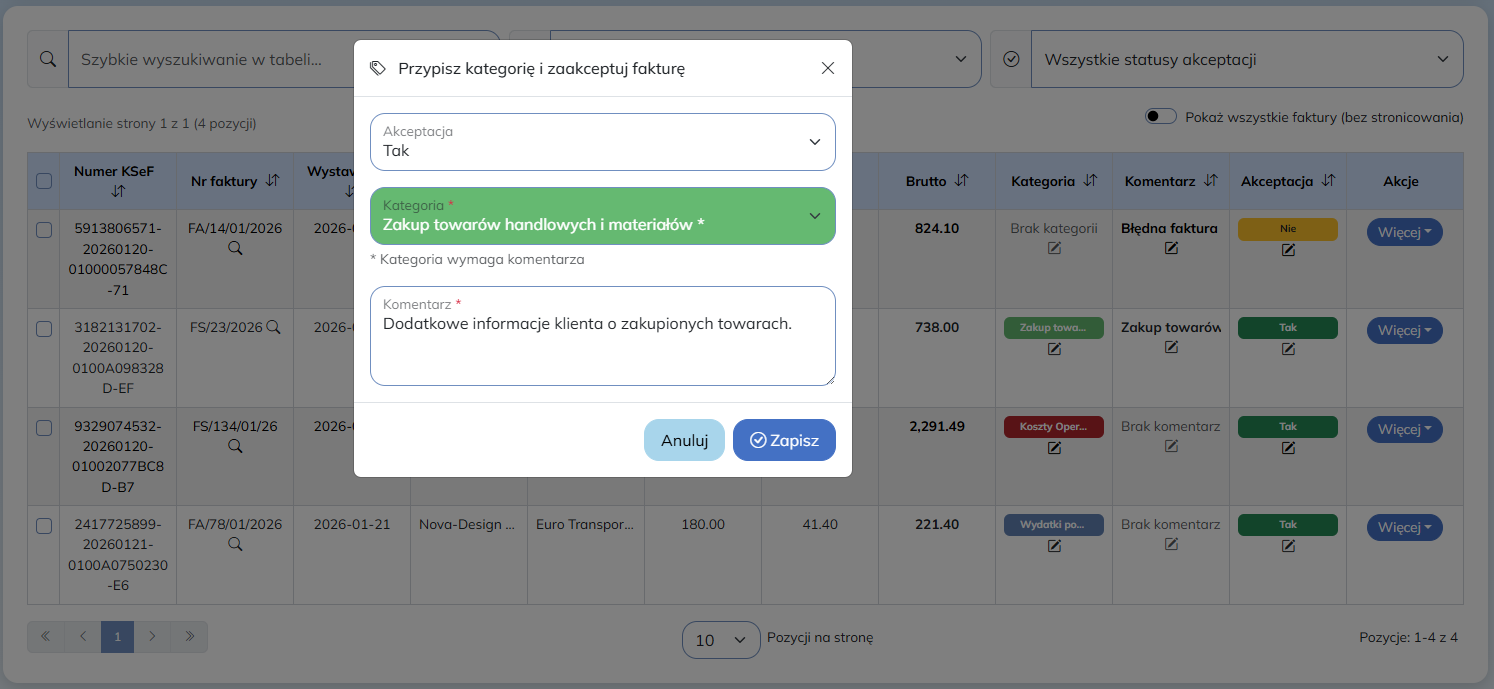Click the Anuluj button
Screen dimensions: 1494x689
coord(684,440)
